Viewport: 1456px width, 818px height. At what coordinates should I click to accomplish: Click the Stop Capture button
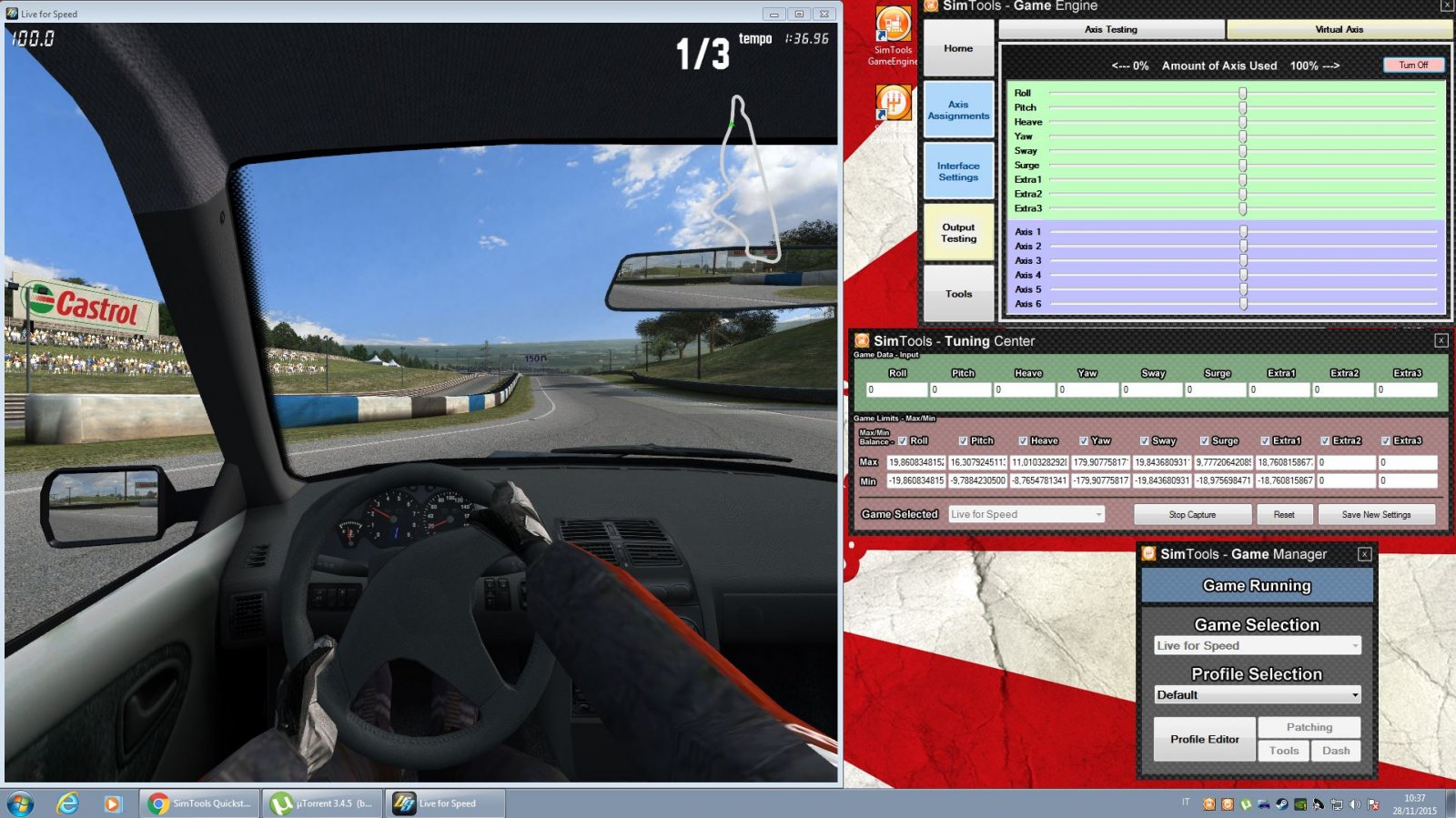click(x=1192, y=514)
